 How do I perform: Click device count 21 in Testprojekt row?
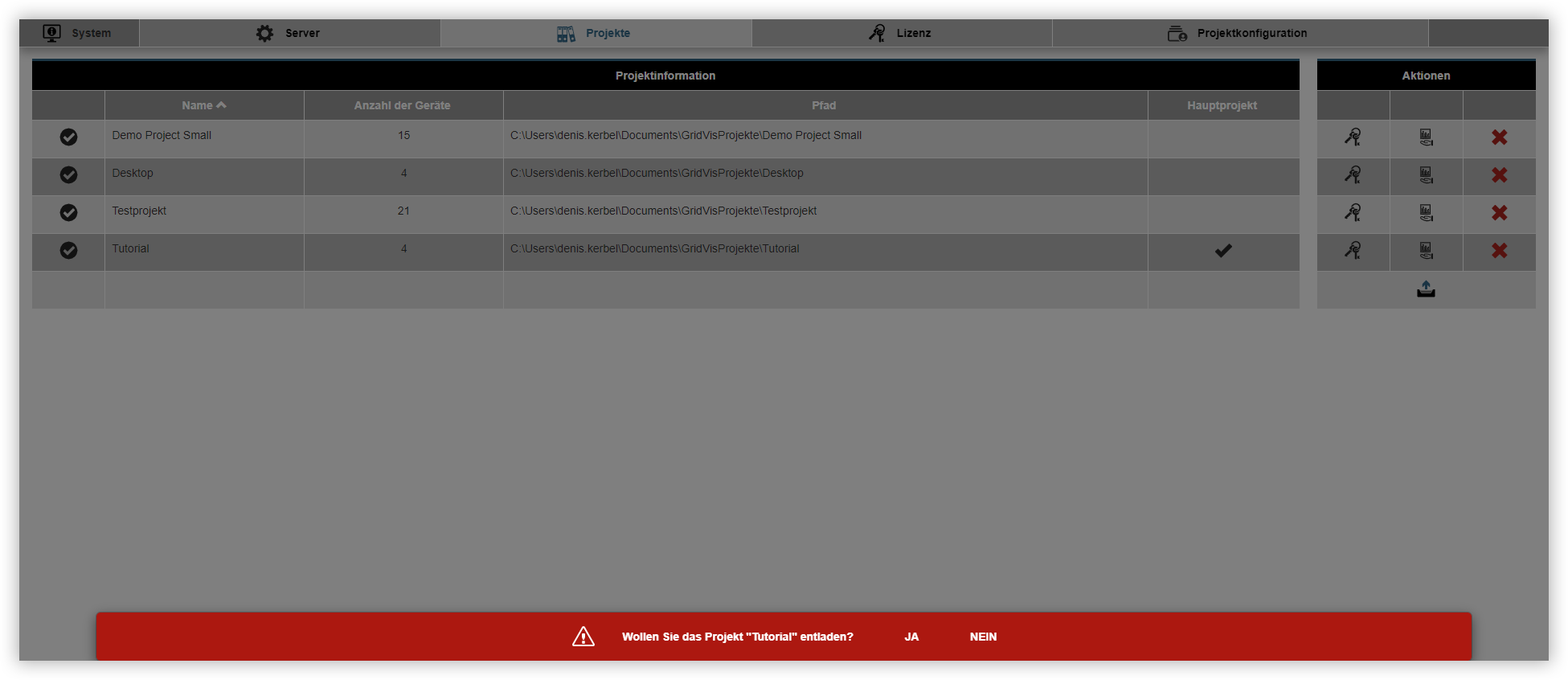click(403, 211)
